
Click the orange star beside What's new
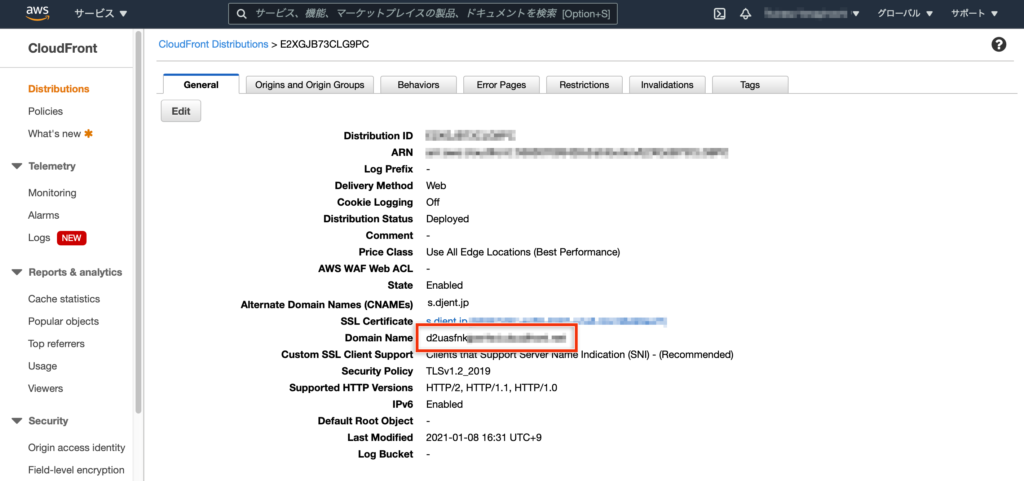(89, 134)
